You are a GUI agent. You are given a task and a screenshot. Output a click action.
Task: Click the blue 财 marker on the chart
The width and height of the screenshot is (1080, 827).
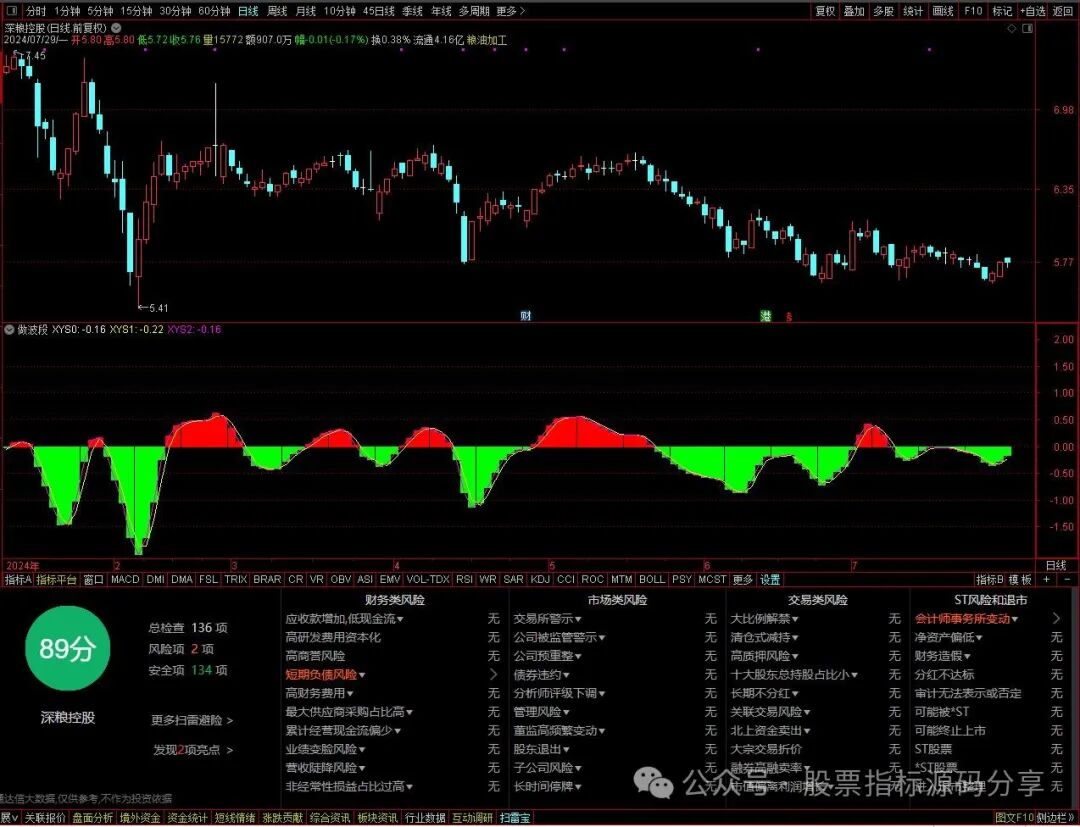[x=526, y=316]
